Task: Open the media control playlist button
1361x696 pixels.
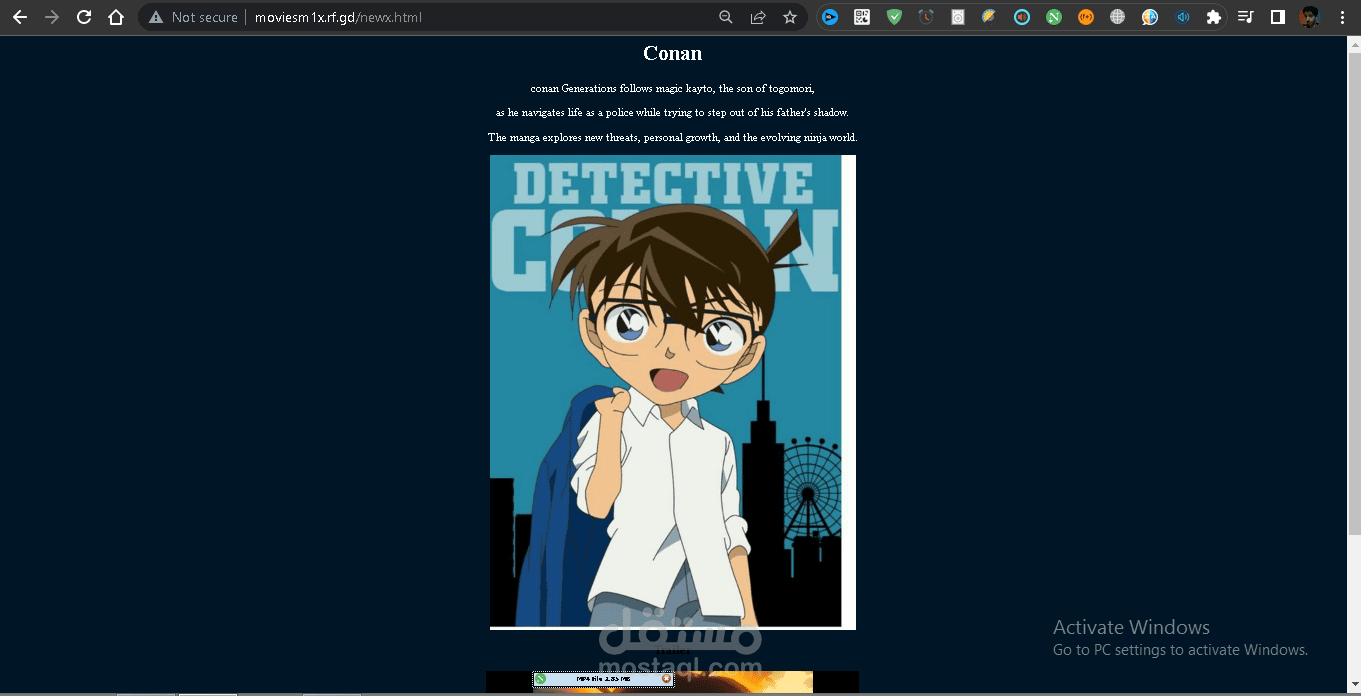Action: (1246, 17)
